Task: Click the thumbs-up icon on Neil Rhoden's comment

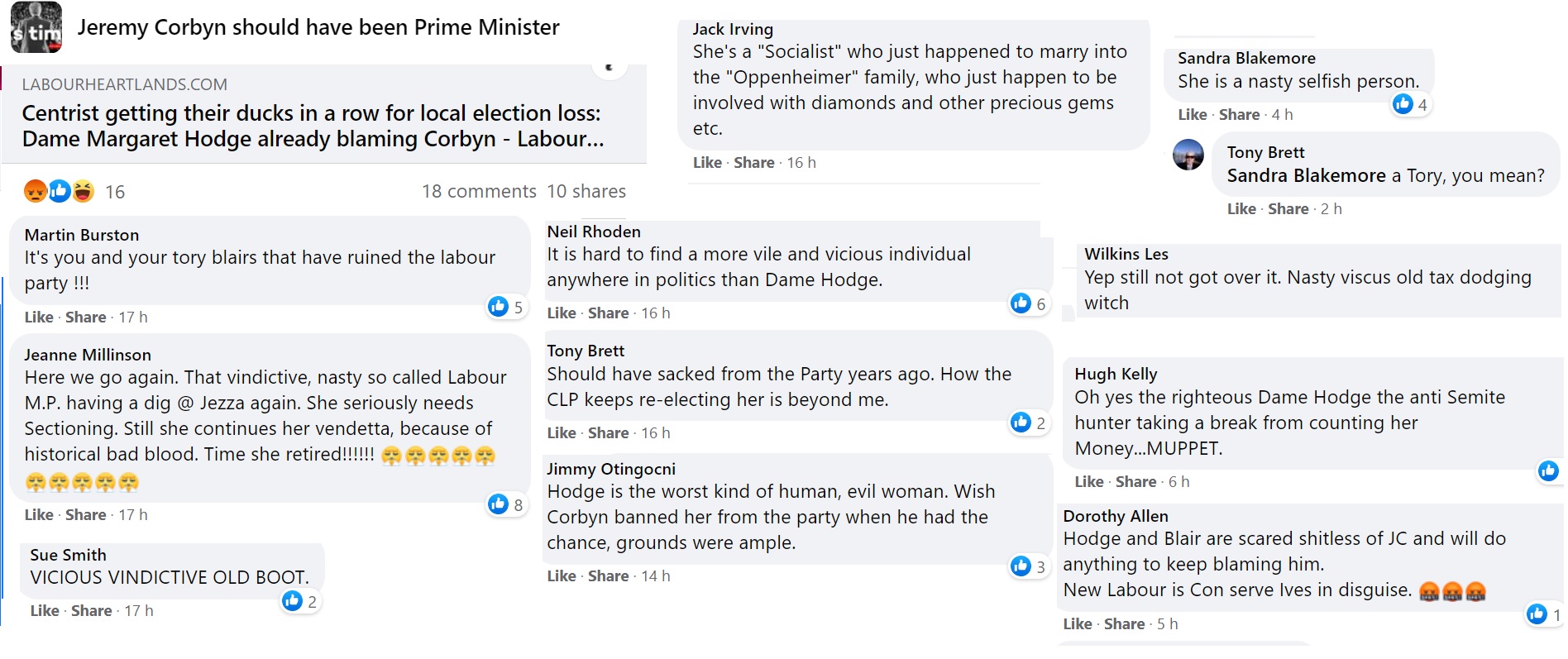Action: [1021, 303]
